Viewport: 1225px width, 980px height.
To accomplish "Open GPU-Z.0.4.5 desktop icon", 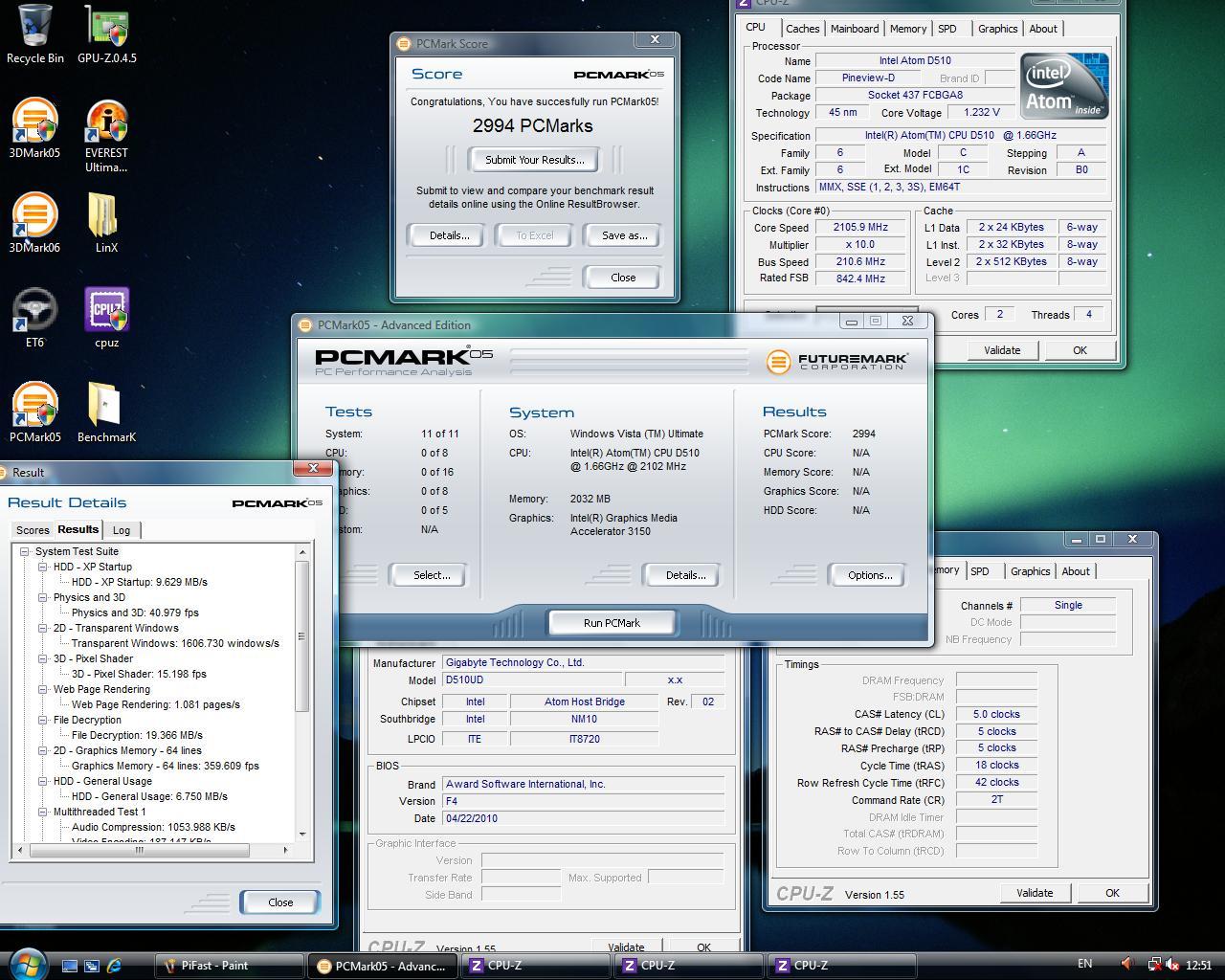I will 106,33.
